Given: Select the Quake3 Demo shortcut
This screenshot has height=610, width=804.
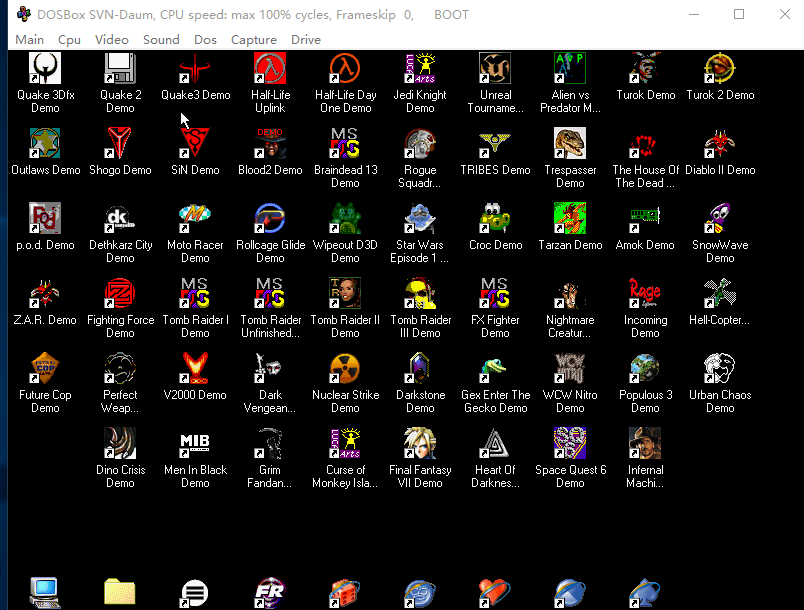Looking at the screenshot, I should [x=195, y=68].
